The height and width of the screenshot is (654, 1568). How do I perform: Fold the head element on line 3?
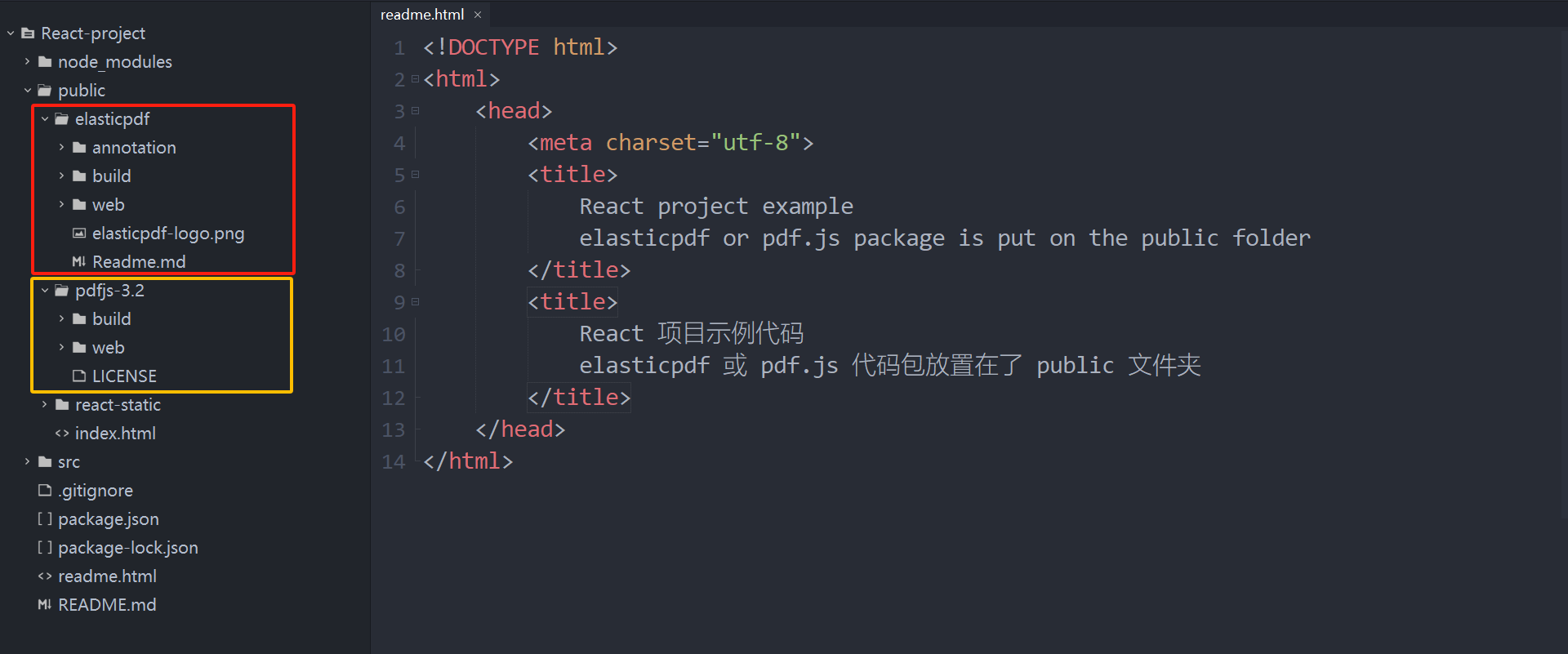click(x=415, y=110)
